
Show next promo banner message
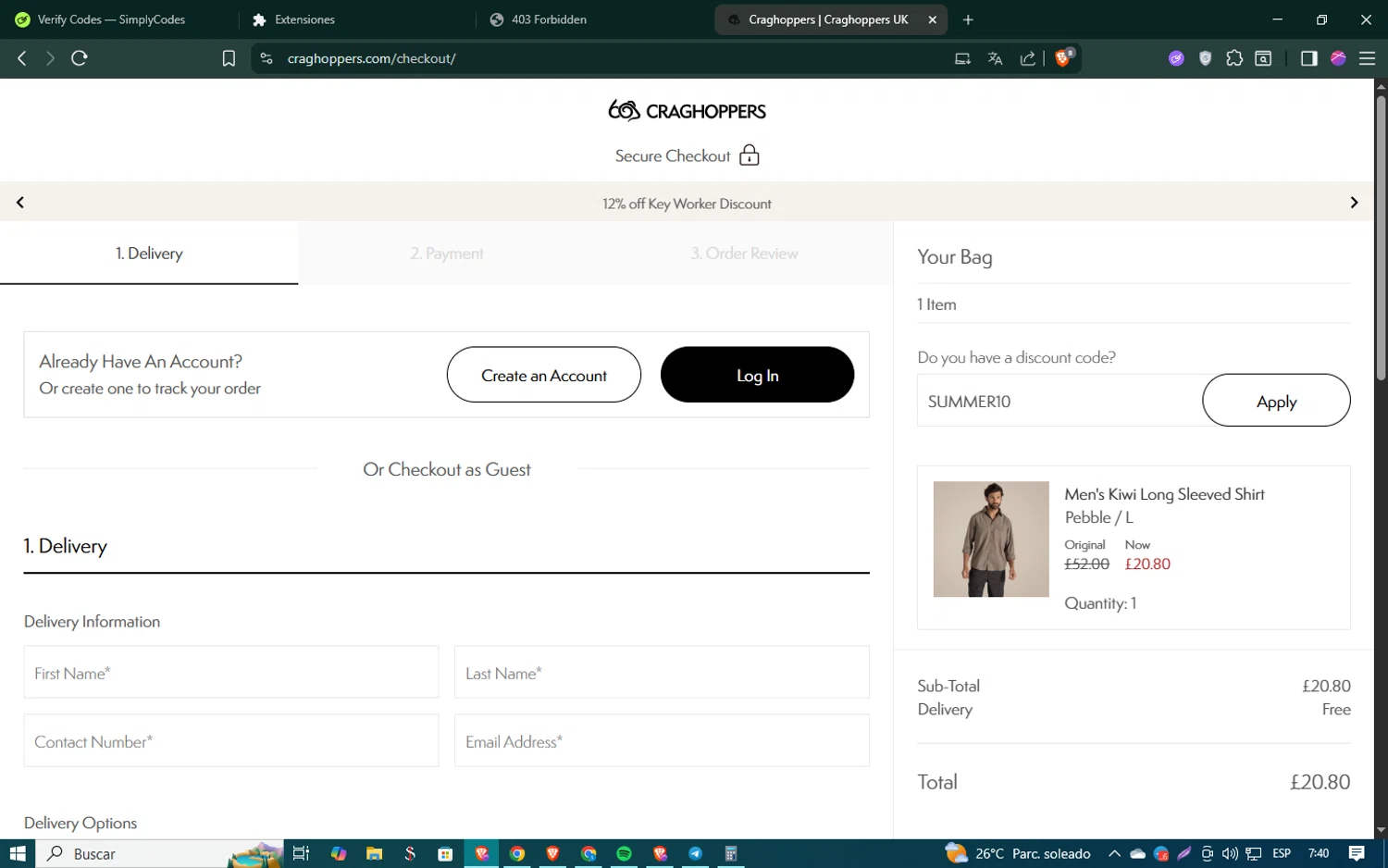click(x=1354, y=203)
